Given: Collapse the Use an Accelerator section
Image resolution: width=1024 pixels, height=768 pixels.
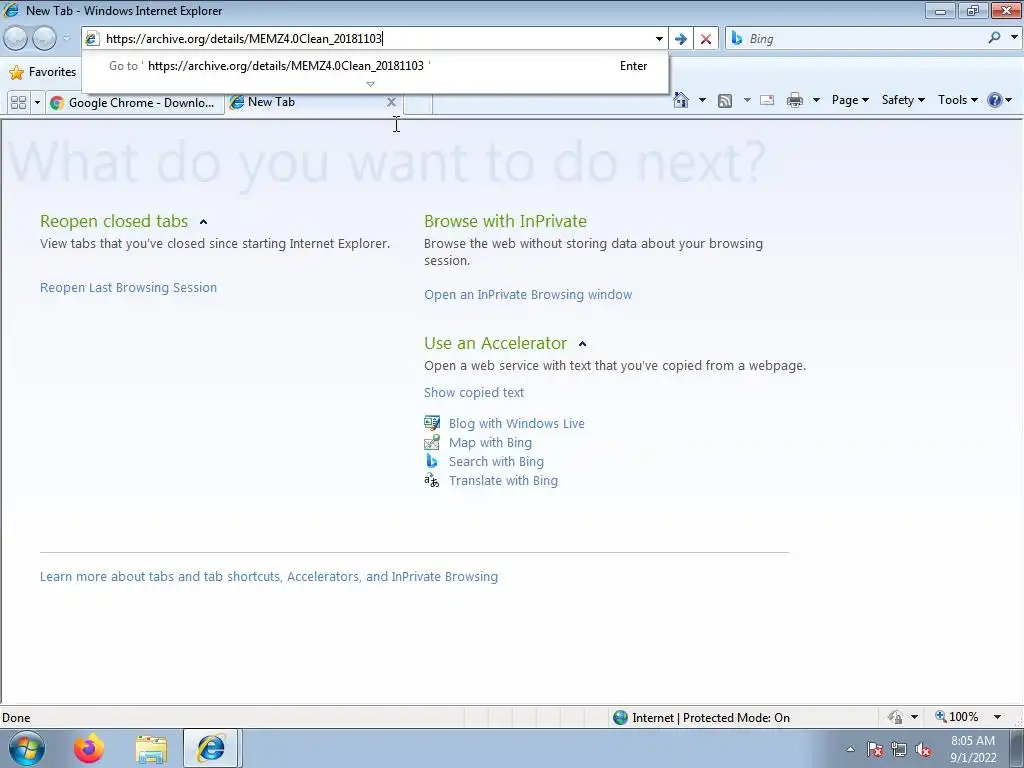Looking at the screenshot, I should pyautogui.click(x=583, y=344).
